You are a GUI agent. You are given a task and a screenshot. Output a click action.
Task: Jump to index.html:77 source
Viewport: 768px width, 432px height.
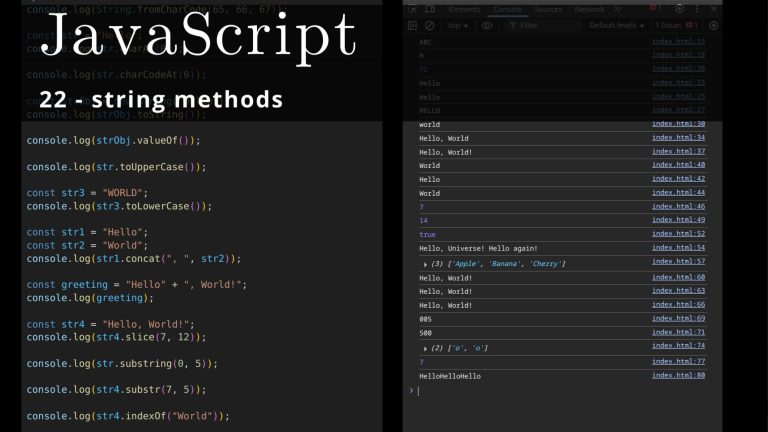[678, 361]
